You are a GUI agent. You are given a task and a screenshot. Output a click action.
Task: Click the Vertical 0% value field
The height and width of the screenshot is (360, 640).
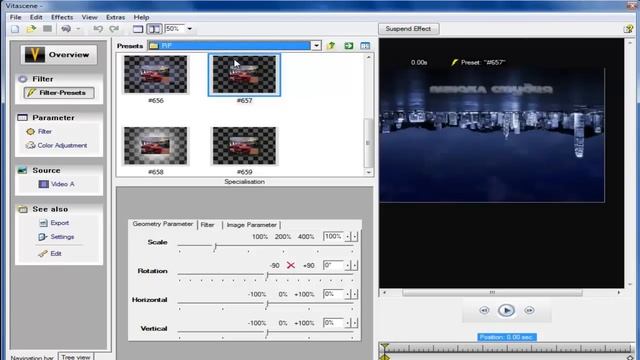click(333, 323)
